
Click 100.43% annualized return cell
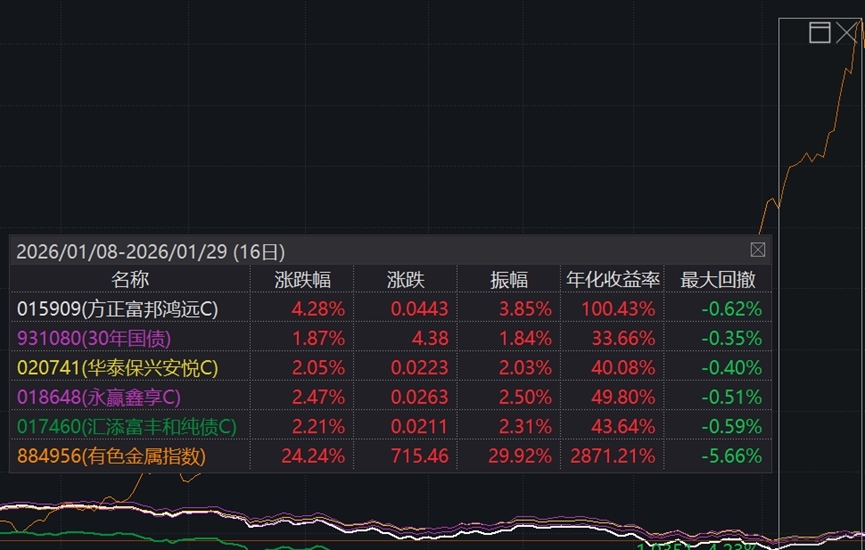618,308
